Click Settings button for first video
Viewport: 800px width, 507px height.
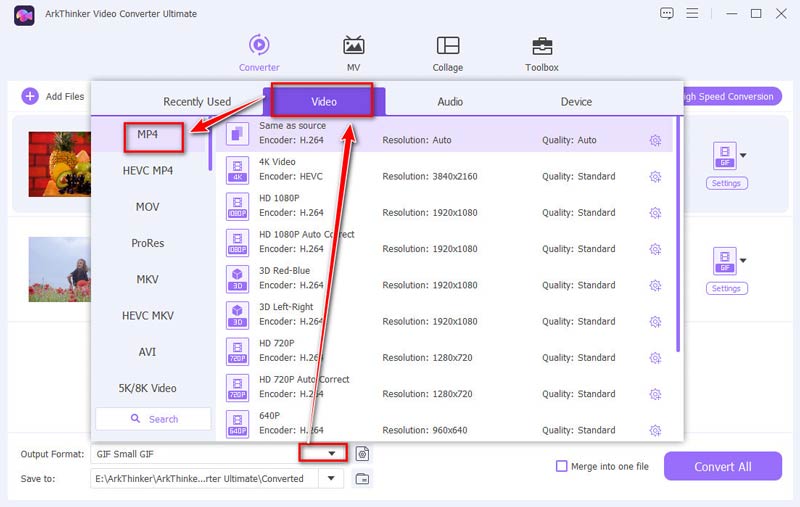point(727,183)
